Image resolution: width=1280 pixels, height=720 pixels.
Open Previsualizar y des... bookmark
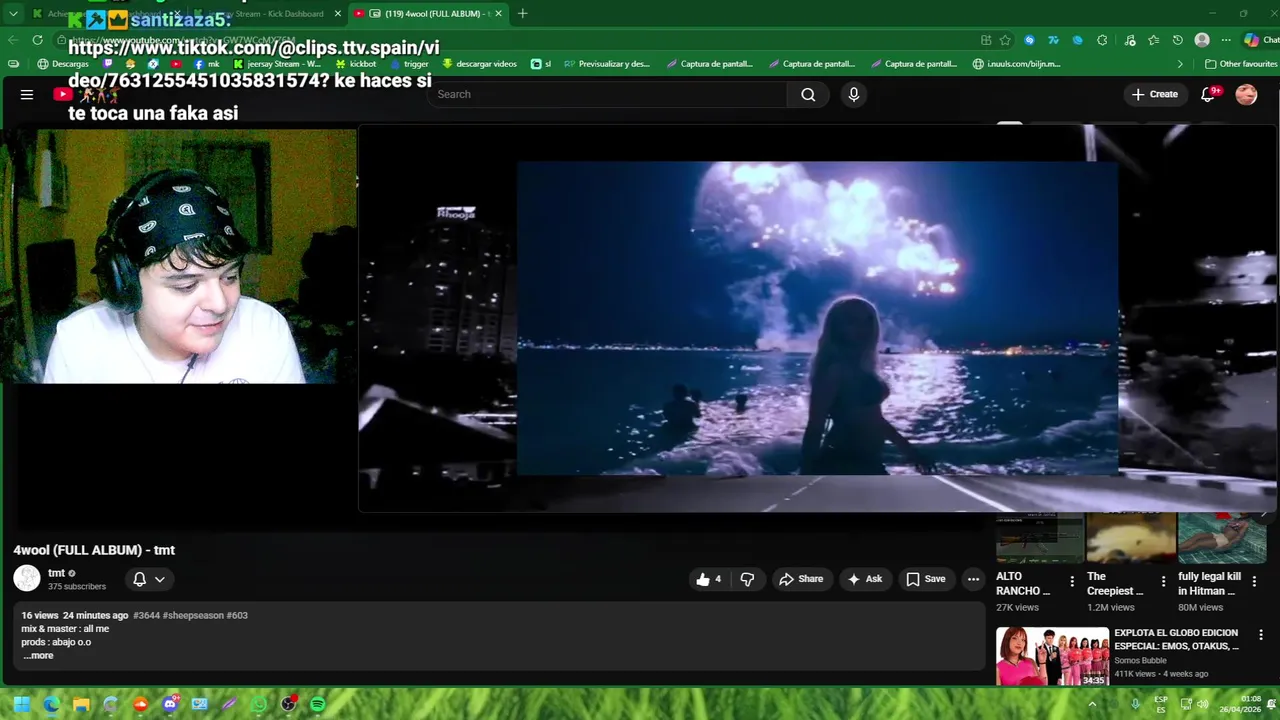pos(607,64)
